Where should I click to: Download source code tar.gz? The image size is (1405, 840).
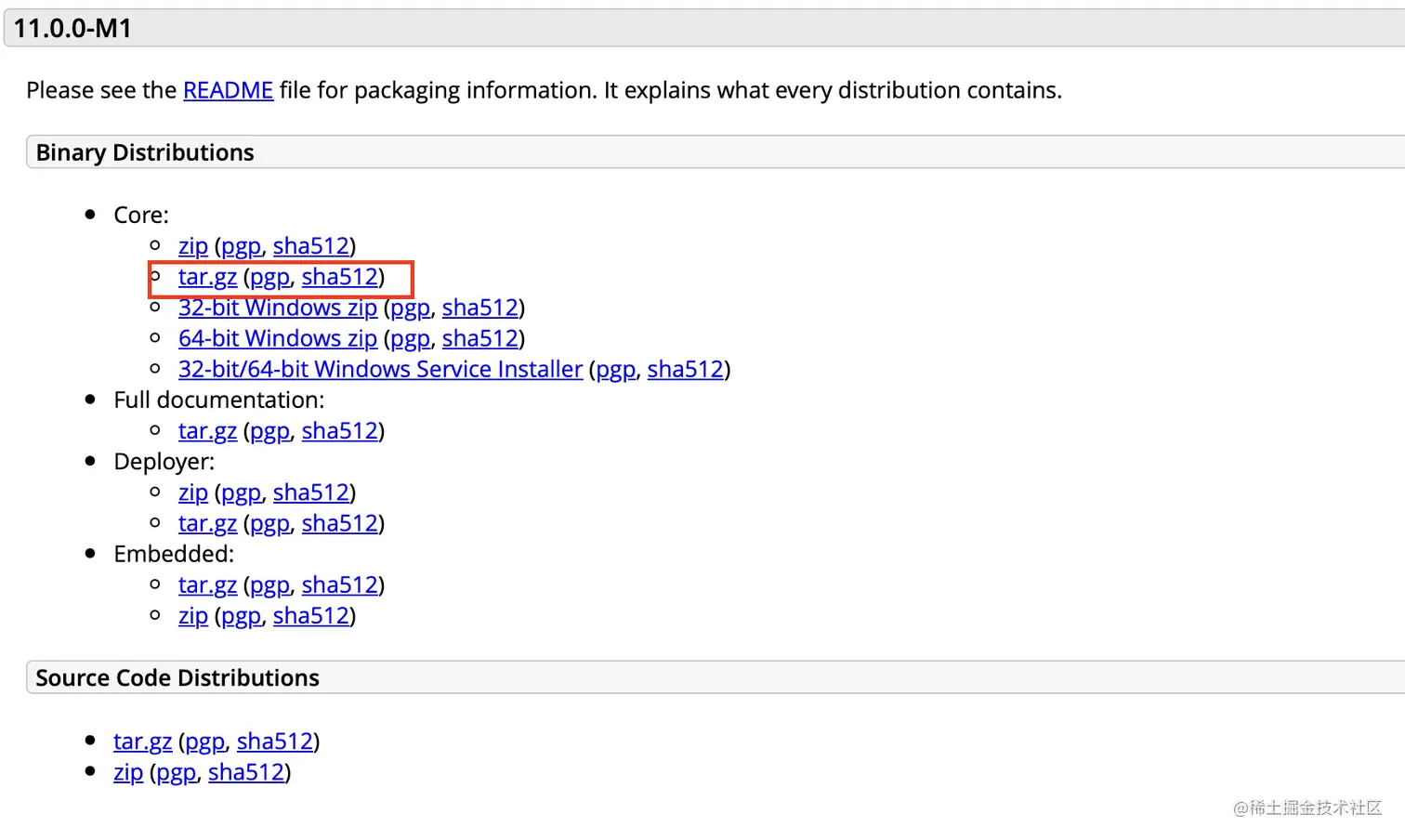click(x=142, y=742)
